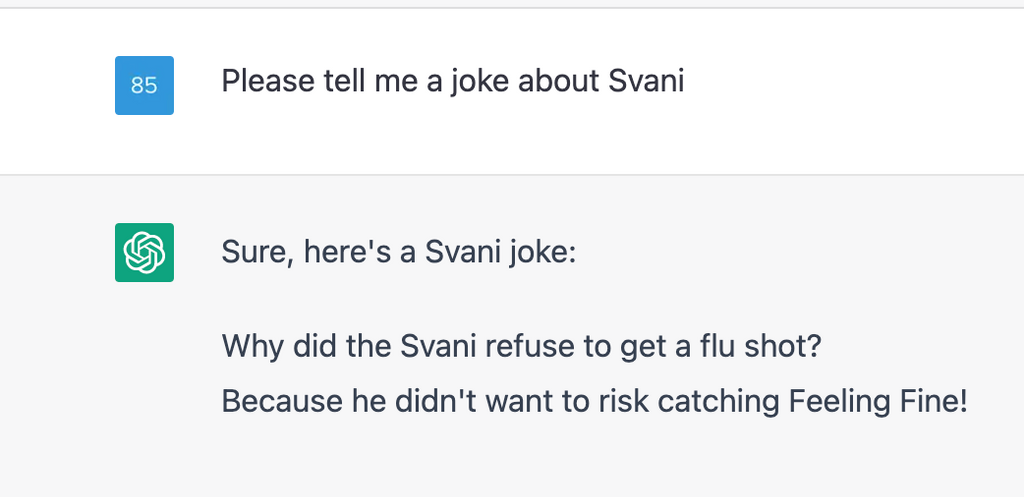
Task: Select the prompt 'Please tell me a joke about Svani'
Action: (453, 82)
